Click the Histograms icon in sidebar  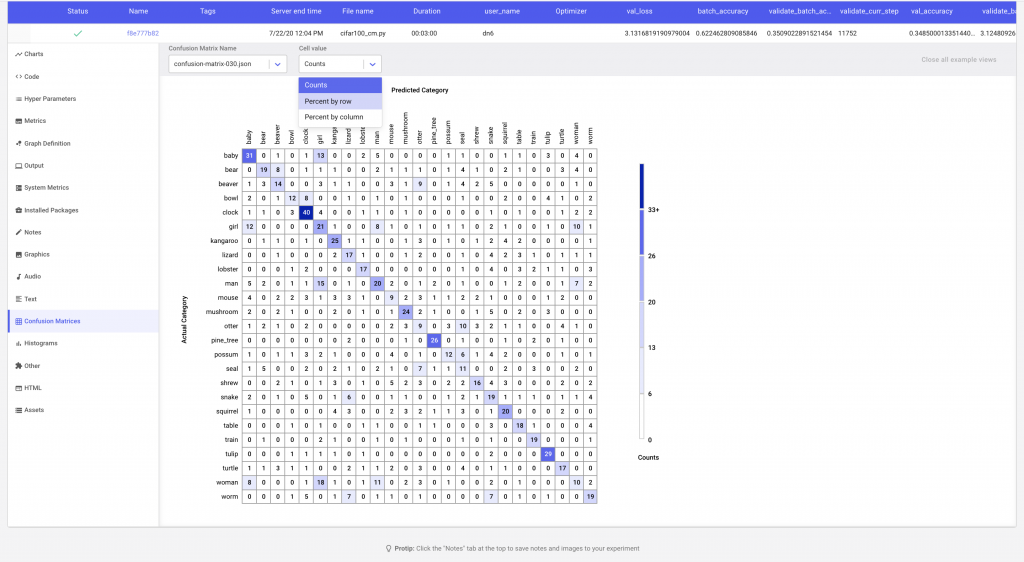[19, 343]
